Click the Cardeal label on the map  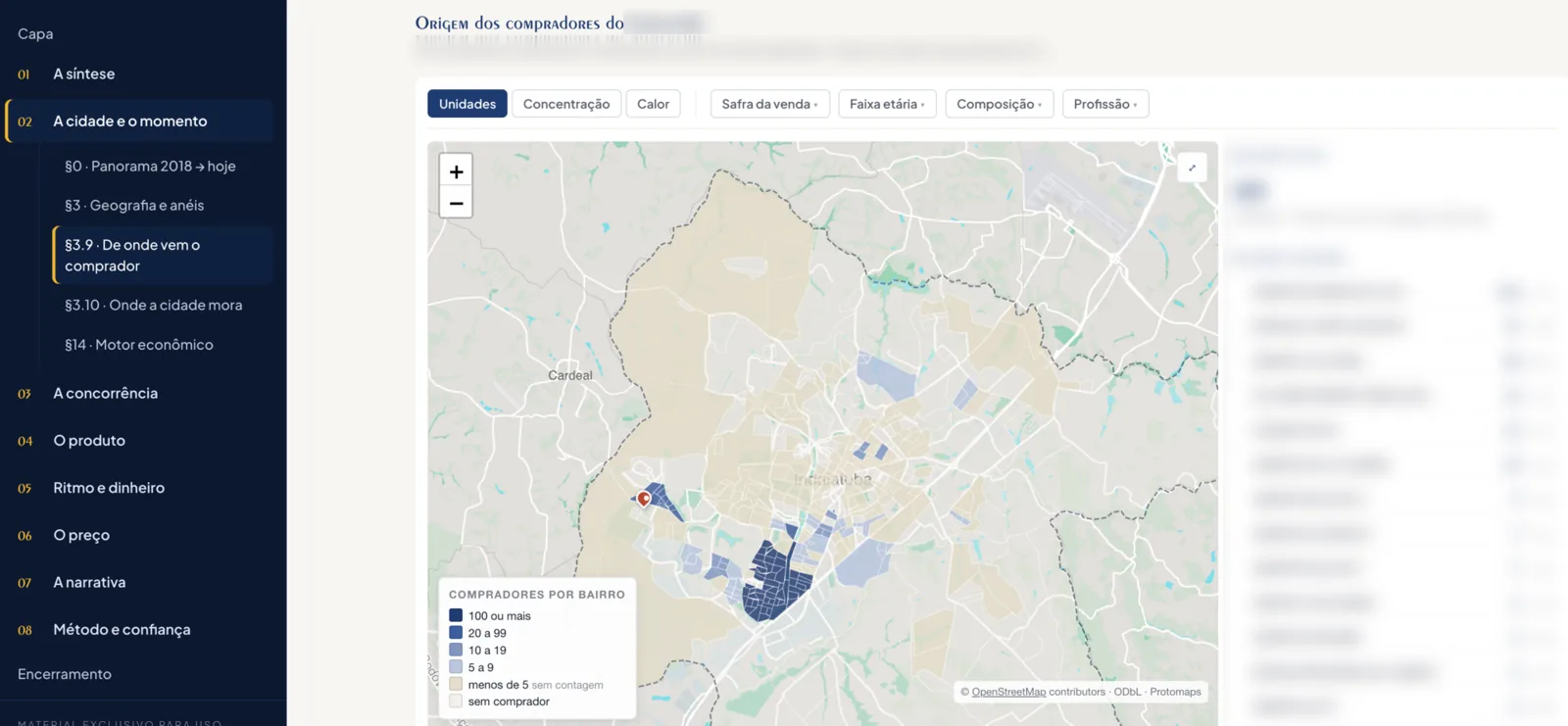pyautogui.click(x=570, y=375)
